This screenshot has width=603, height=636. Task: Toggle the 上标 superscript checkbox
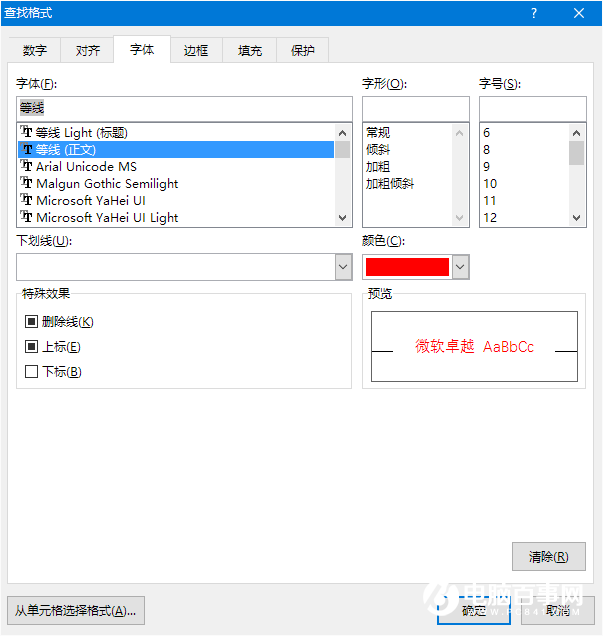tap(31, 347)
